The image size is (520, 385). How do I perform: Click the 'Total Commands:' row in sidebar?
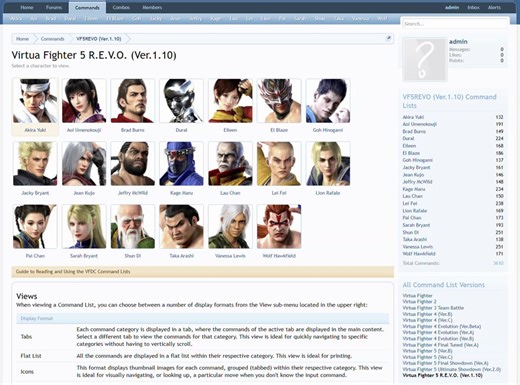[x=453, y=263]
